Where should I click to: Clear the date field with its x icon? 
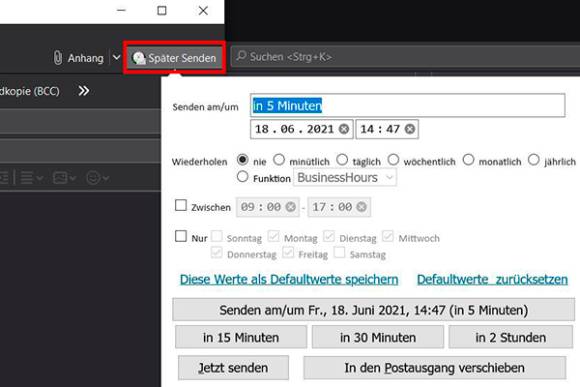(344, 129)
